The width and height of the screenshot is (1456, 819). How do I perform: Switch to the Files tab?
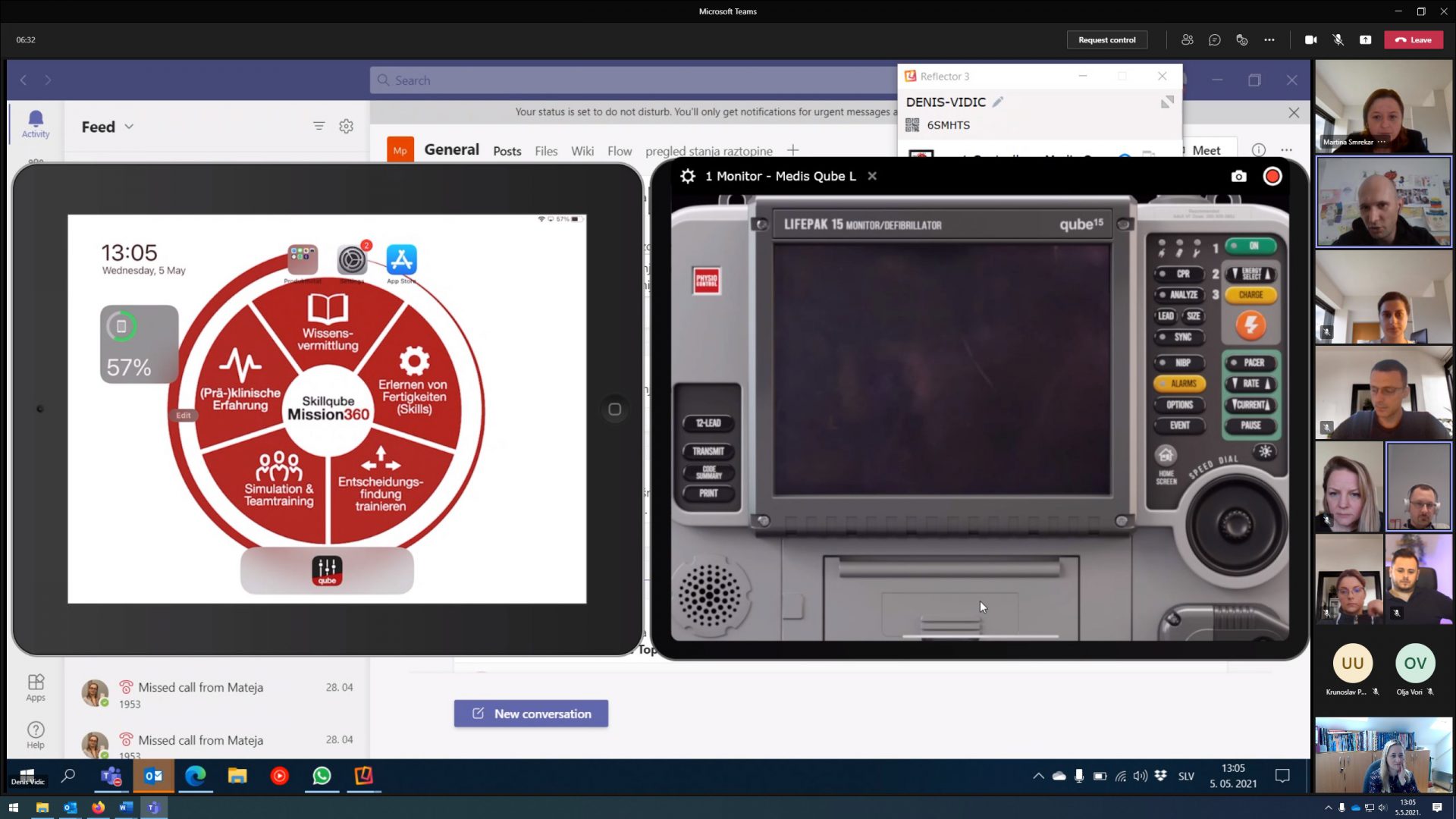(x=546, y=151)
